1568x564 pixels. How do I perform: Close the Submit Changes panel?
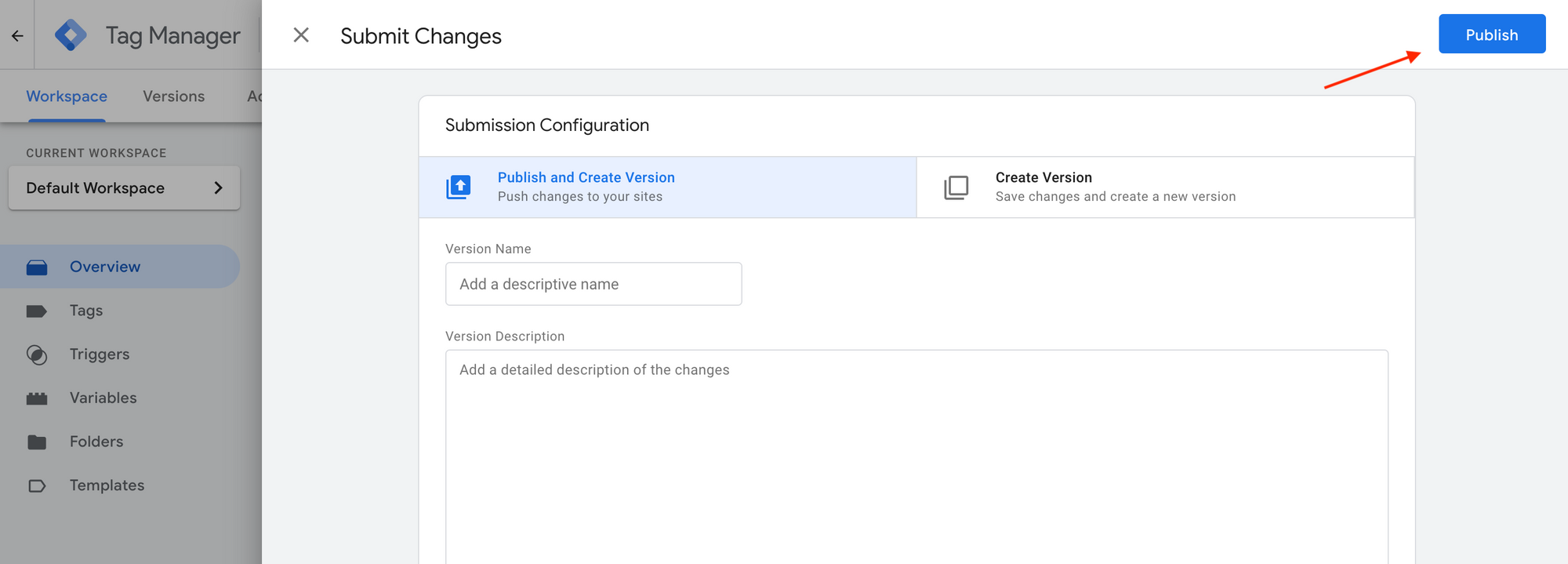pos(301,35)
